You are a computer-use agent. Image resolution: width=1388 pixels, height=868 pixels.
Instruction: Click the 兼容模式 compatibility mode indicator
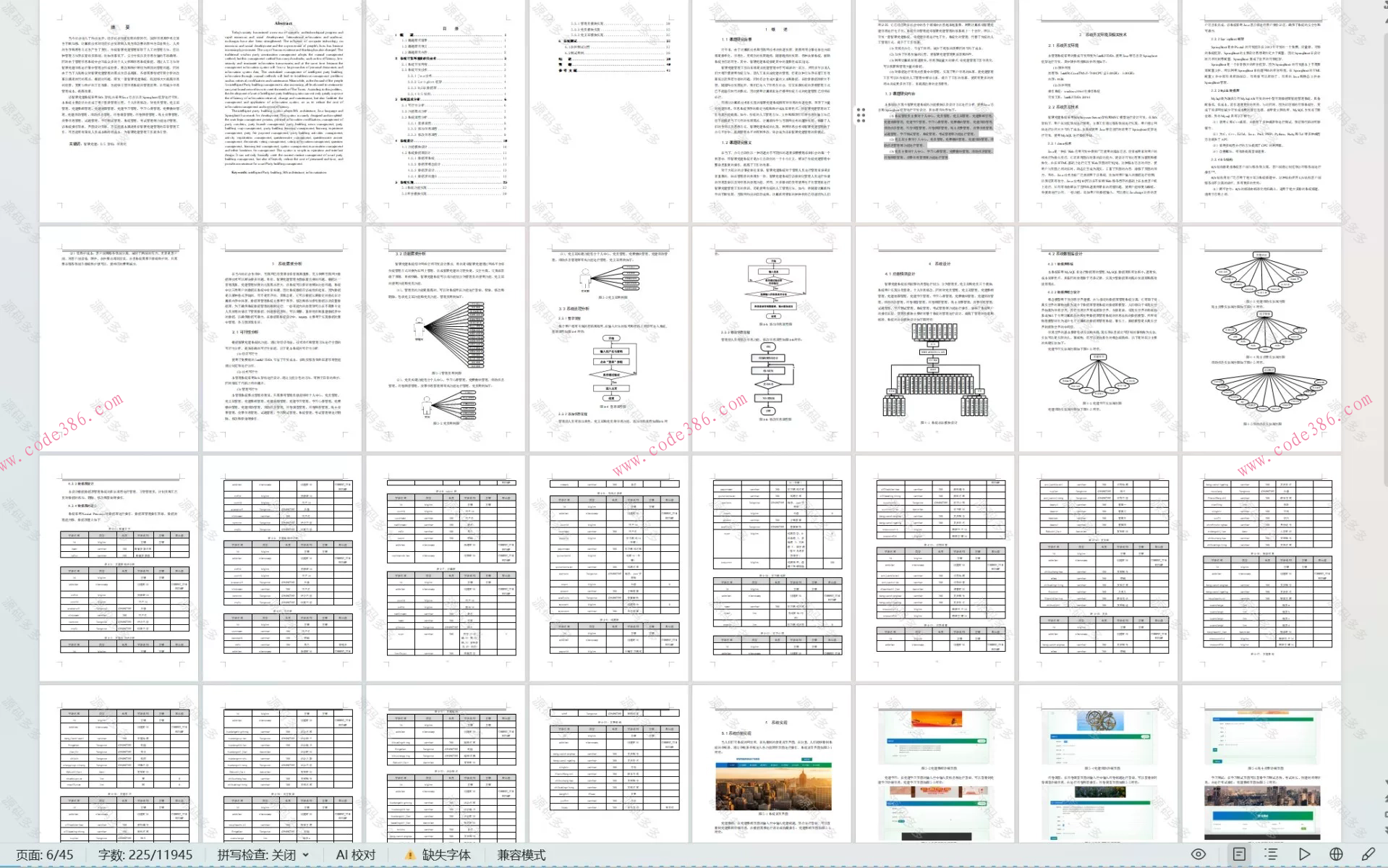[521, 855]
